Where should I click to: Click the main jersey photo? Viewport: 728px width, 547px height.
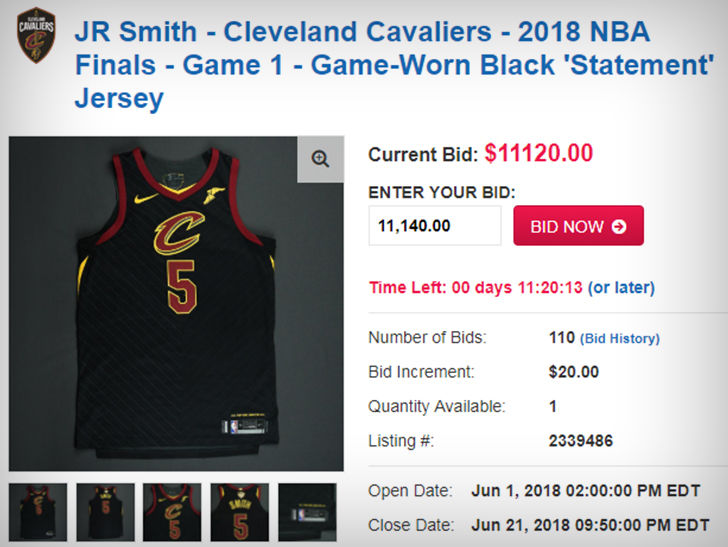tap(176, 304)
